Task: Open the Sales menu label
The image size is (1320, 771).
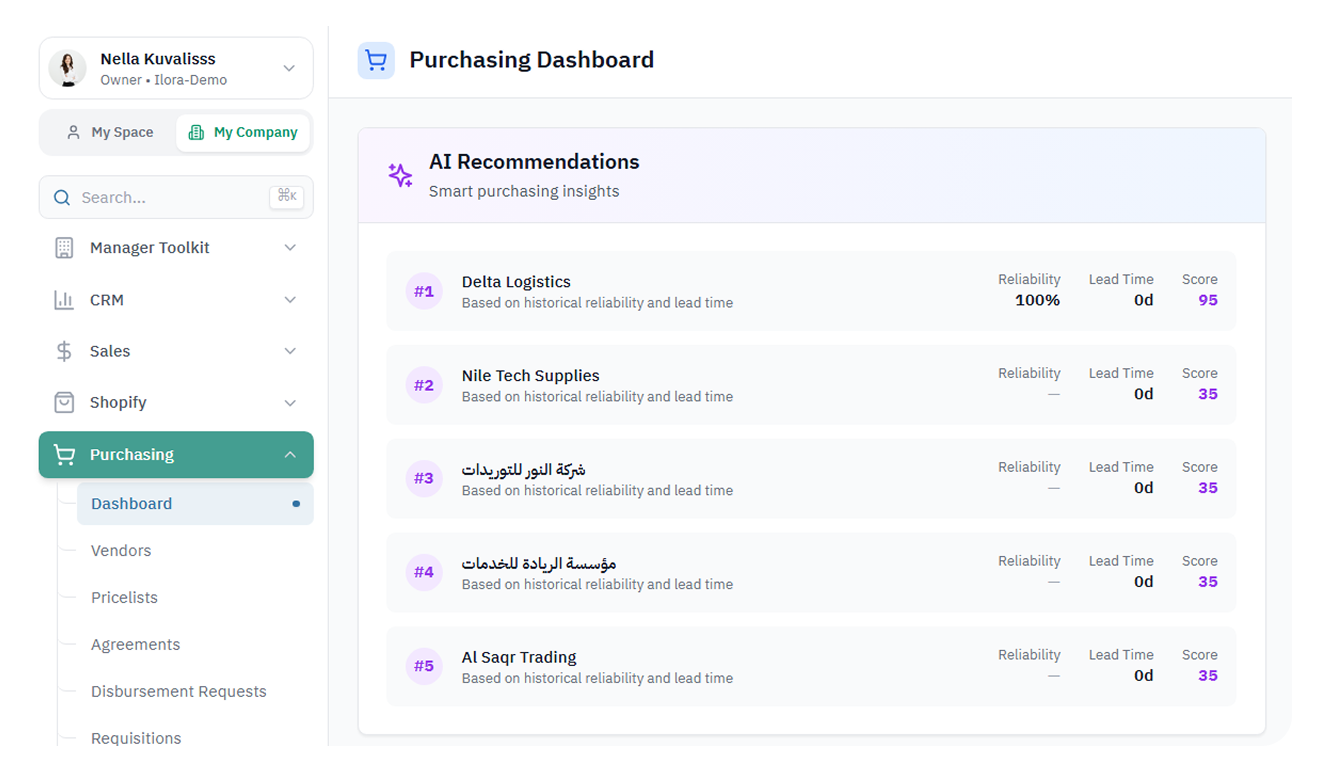Action: pos(110,351)
